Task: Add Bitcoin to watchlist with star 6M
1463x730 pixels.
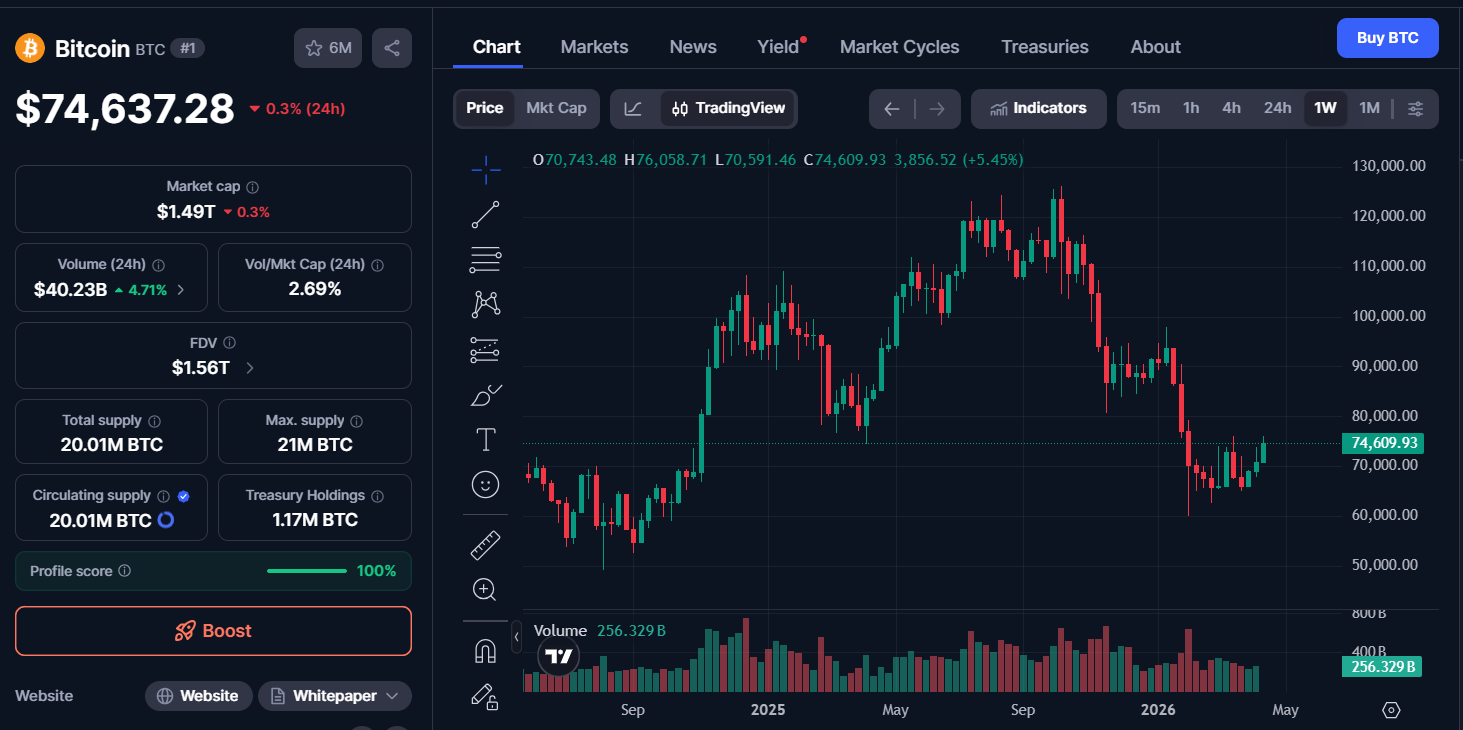Action: pyautogui.click(x=328, y=48)
